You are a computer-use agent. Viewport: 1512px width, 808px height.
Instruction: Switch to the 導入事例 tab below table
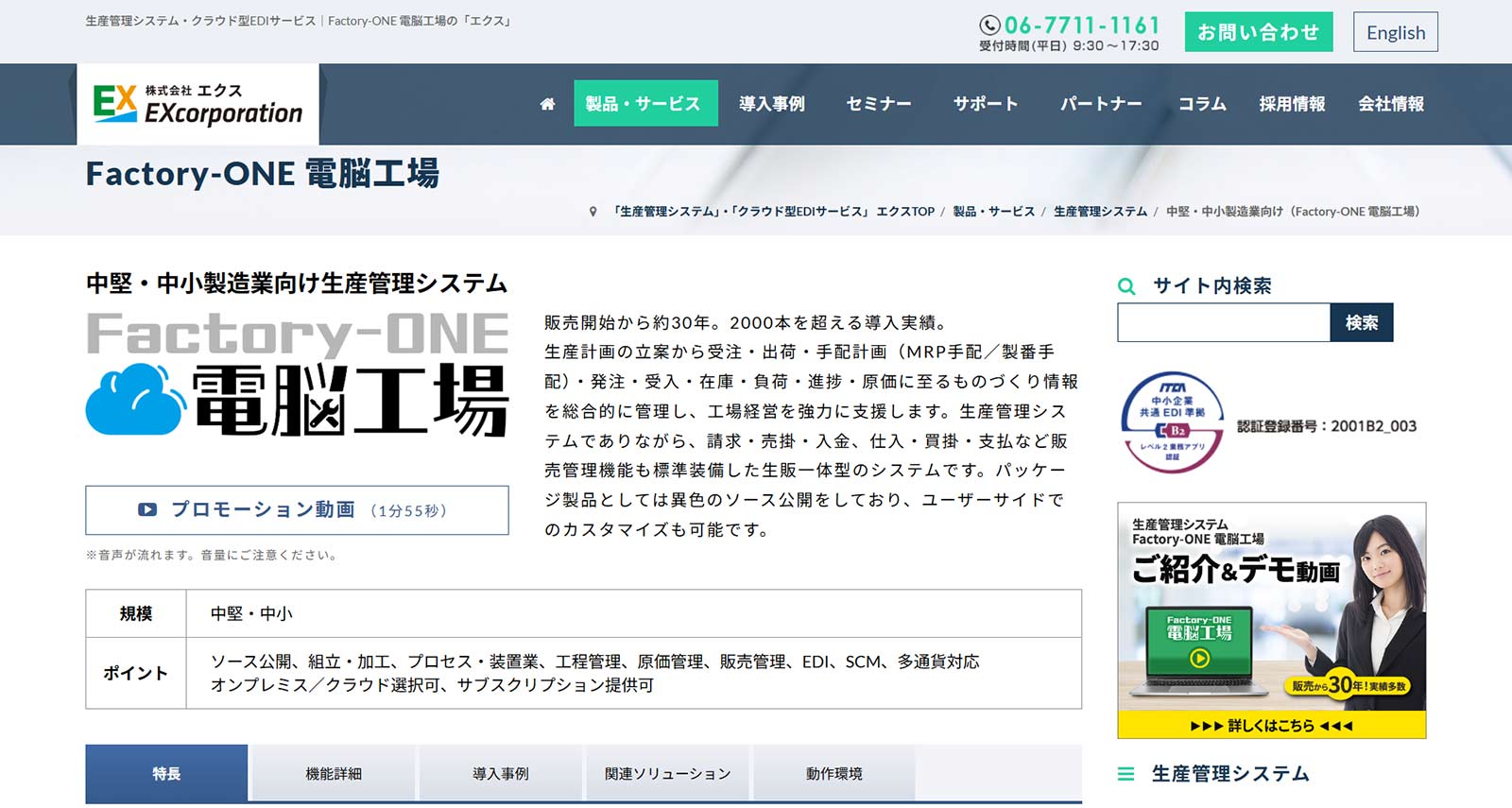tap(501, 774)
